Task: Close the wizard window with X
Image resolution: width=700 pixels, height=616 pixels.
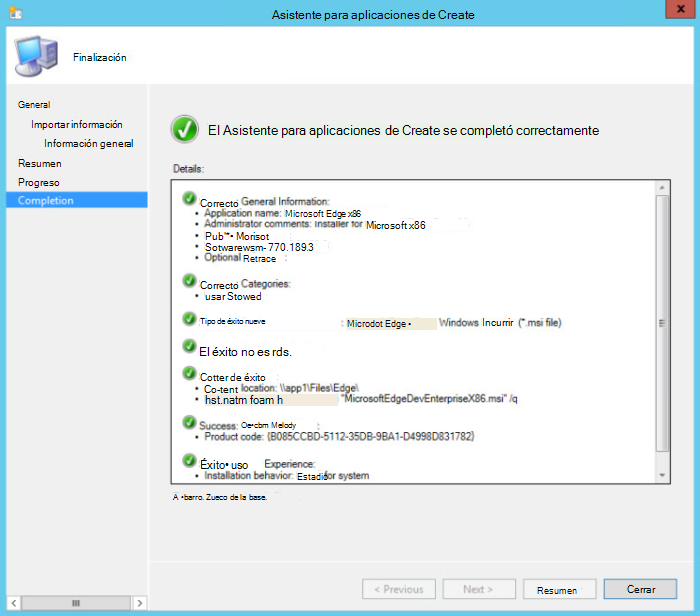Action: coord(681,8)
